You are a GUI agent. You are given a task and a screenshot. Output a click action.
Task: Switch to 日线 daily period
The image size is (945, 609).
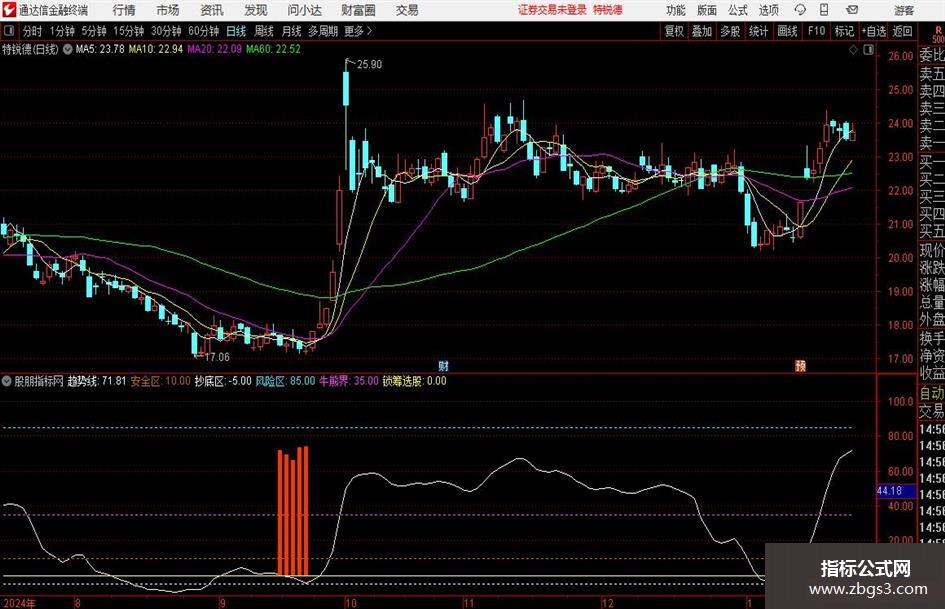pos(236,31)
